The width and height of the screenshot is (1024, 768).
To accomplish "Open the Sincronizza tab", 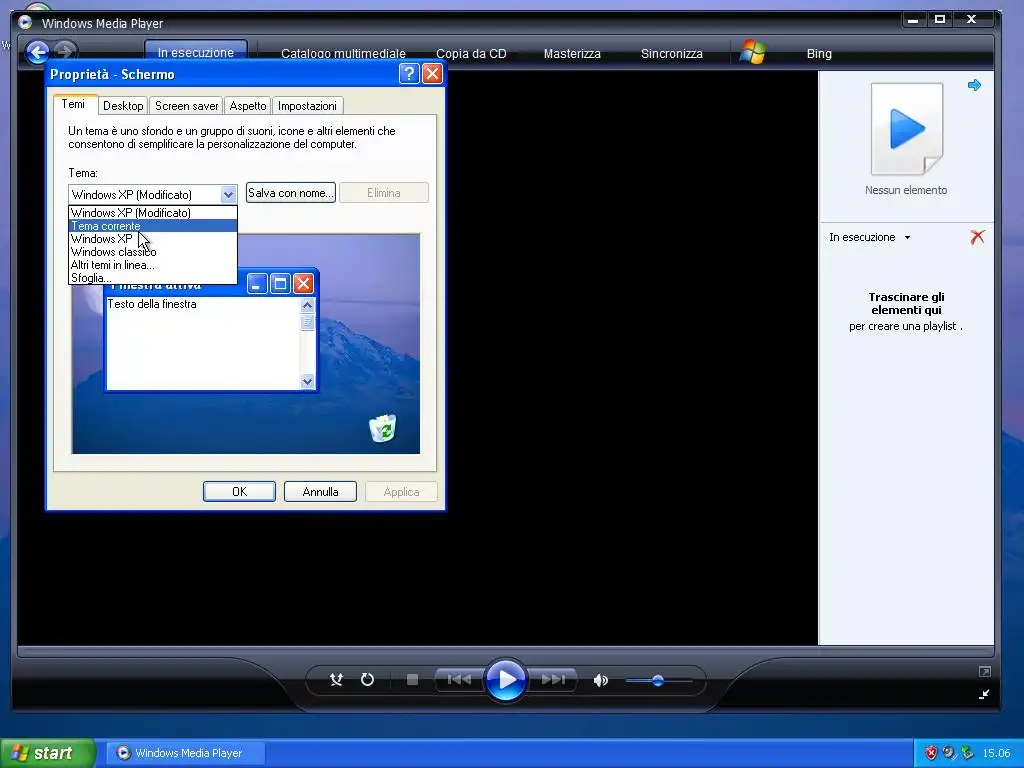I will (x=671, y=54).
